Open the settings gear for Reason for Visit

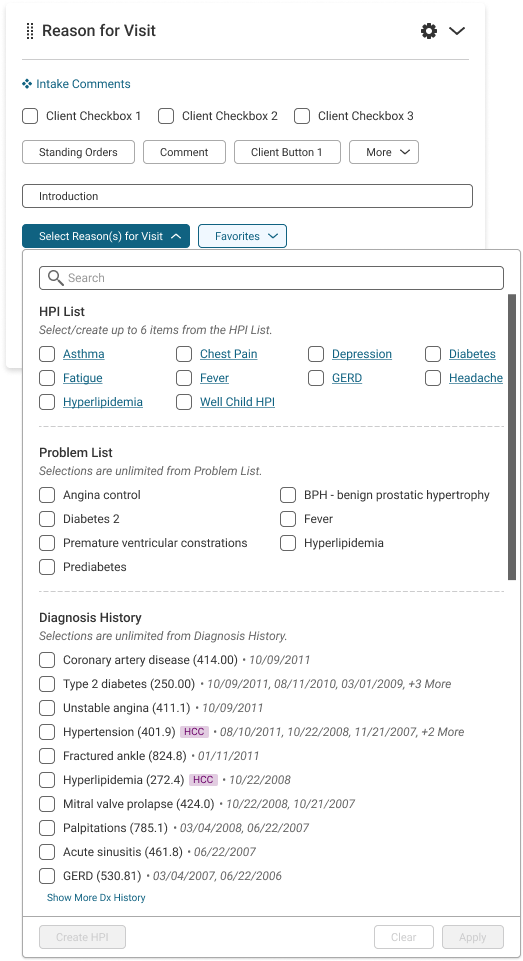[x=429, y=31]
